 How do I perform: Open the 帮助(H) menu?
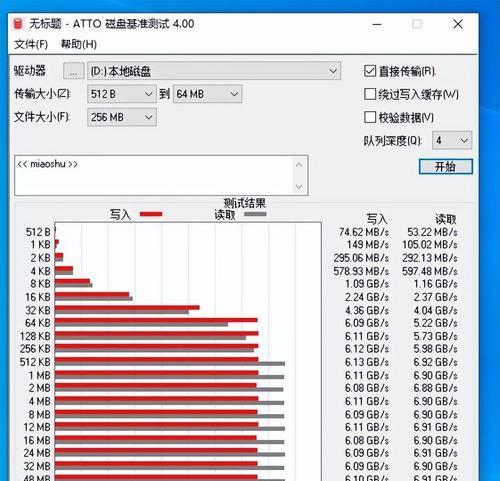point(79,44)
